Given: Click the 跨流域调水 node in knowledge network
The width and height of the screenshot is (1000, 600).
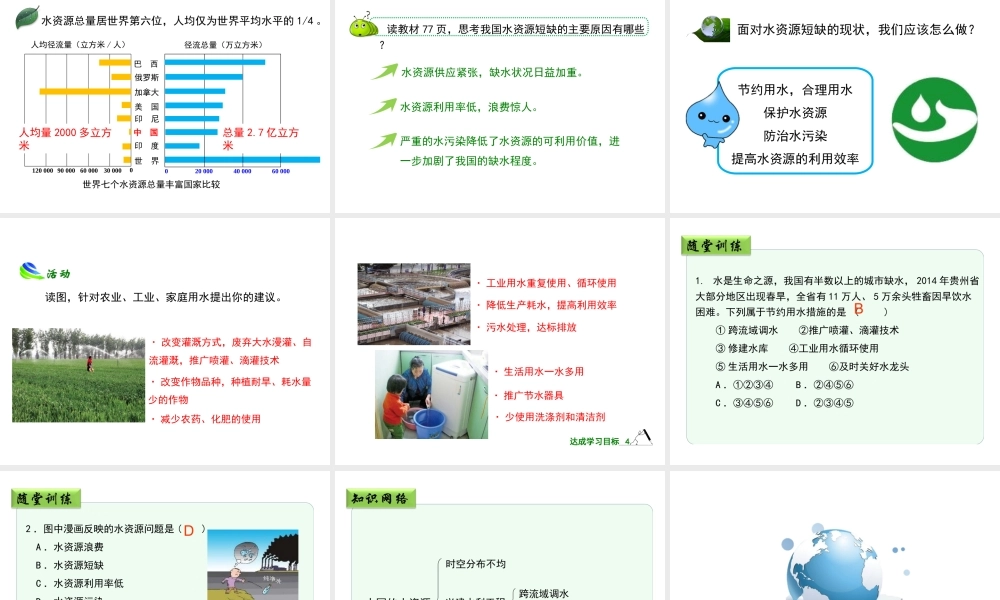Looking at the screenshot, I should [x=543, y=594].
